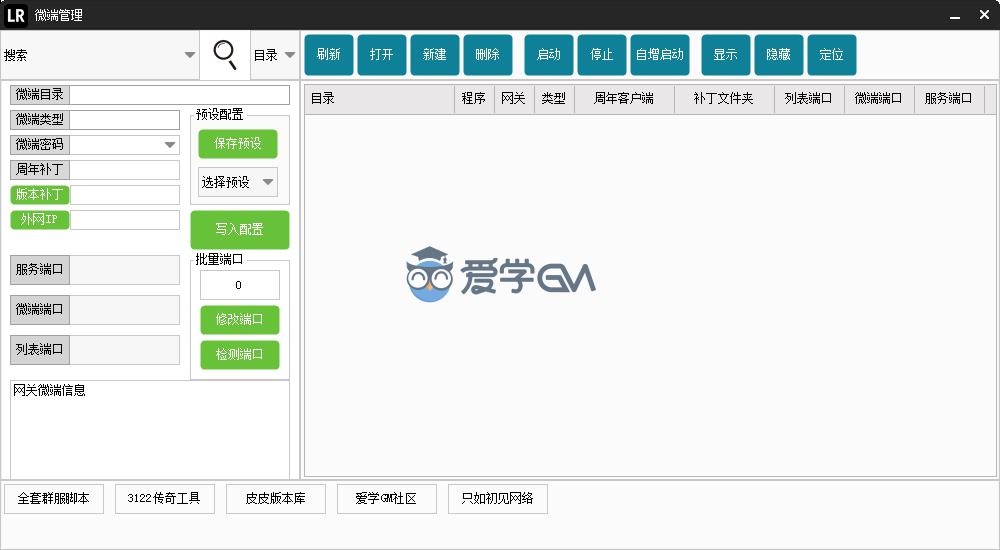Click the 批量端口 number field showing 0

tap(240, 285)
